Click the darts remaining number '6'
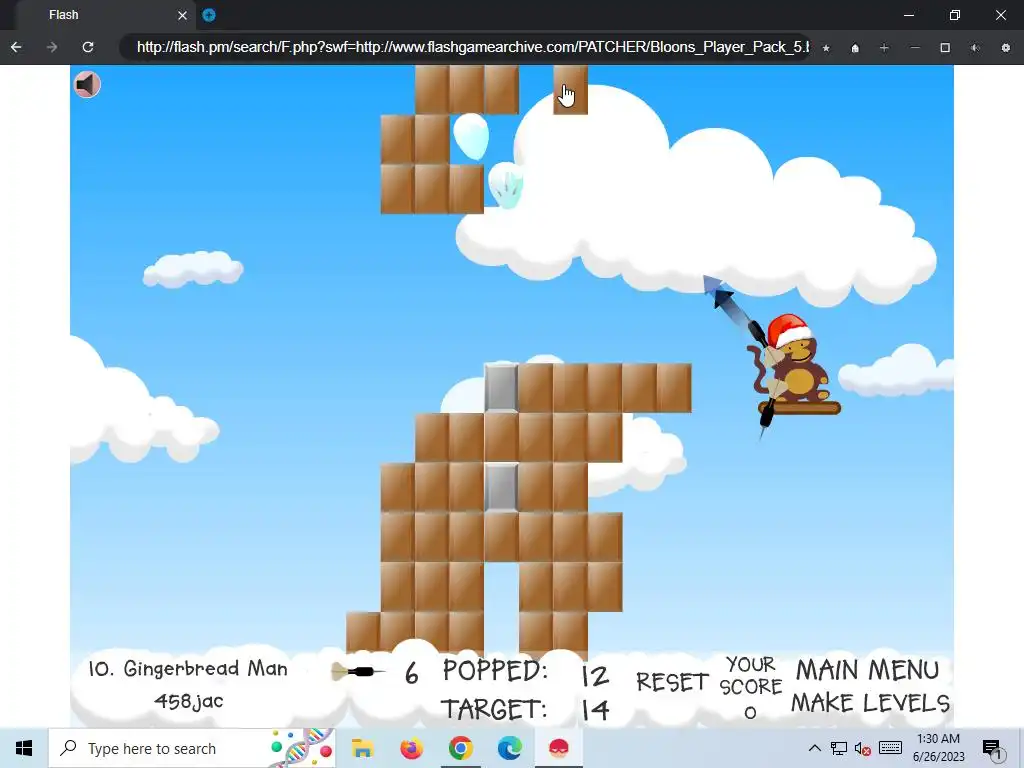 (411, 673)
